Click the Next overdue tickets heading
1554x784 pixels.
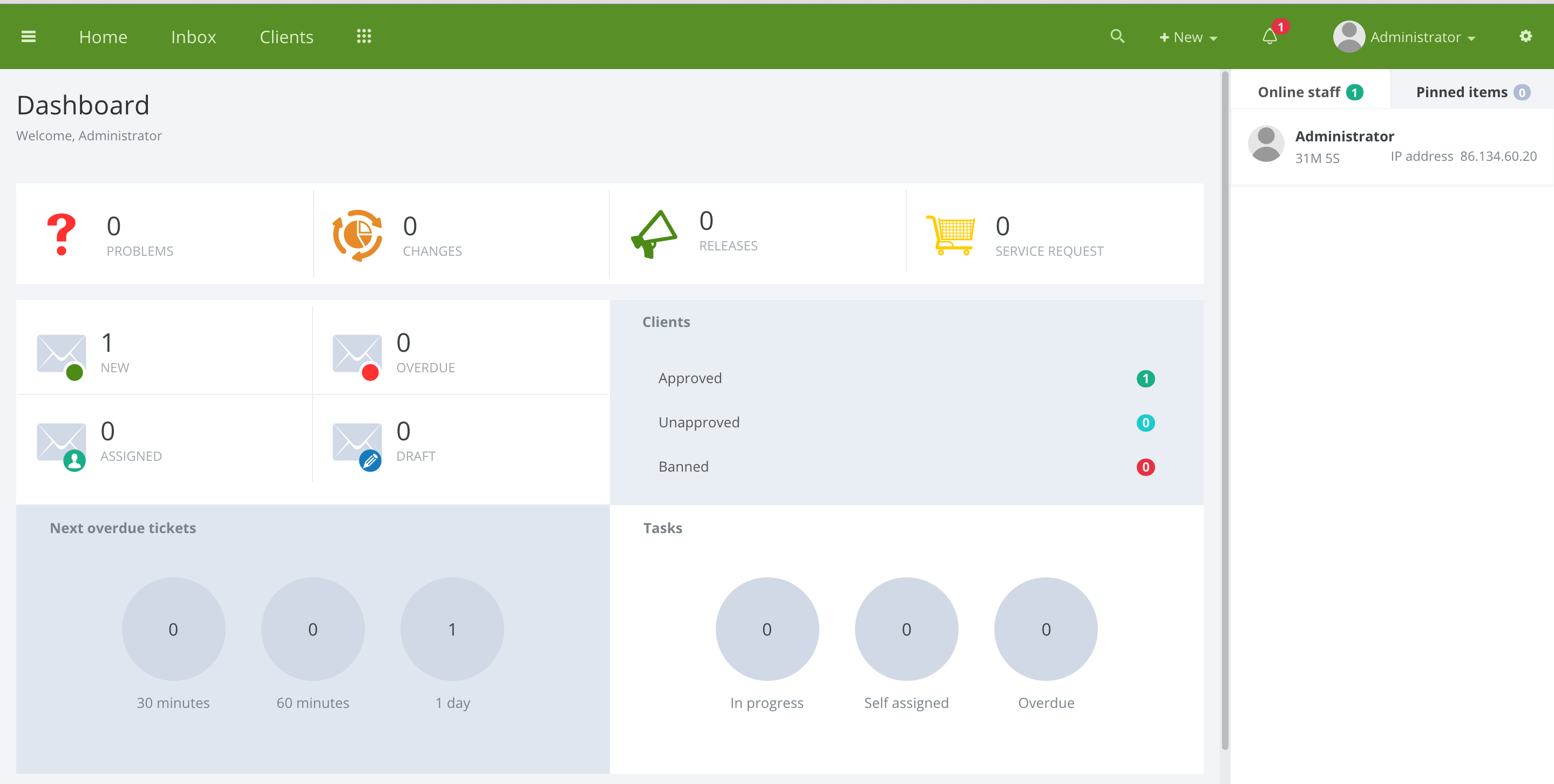point(123,528)
